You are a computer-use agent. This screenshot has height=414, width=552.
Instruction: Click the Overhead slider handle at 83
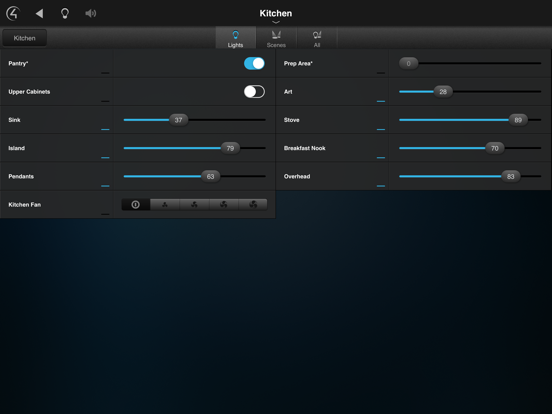tap(510, 176)
